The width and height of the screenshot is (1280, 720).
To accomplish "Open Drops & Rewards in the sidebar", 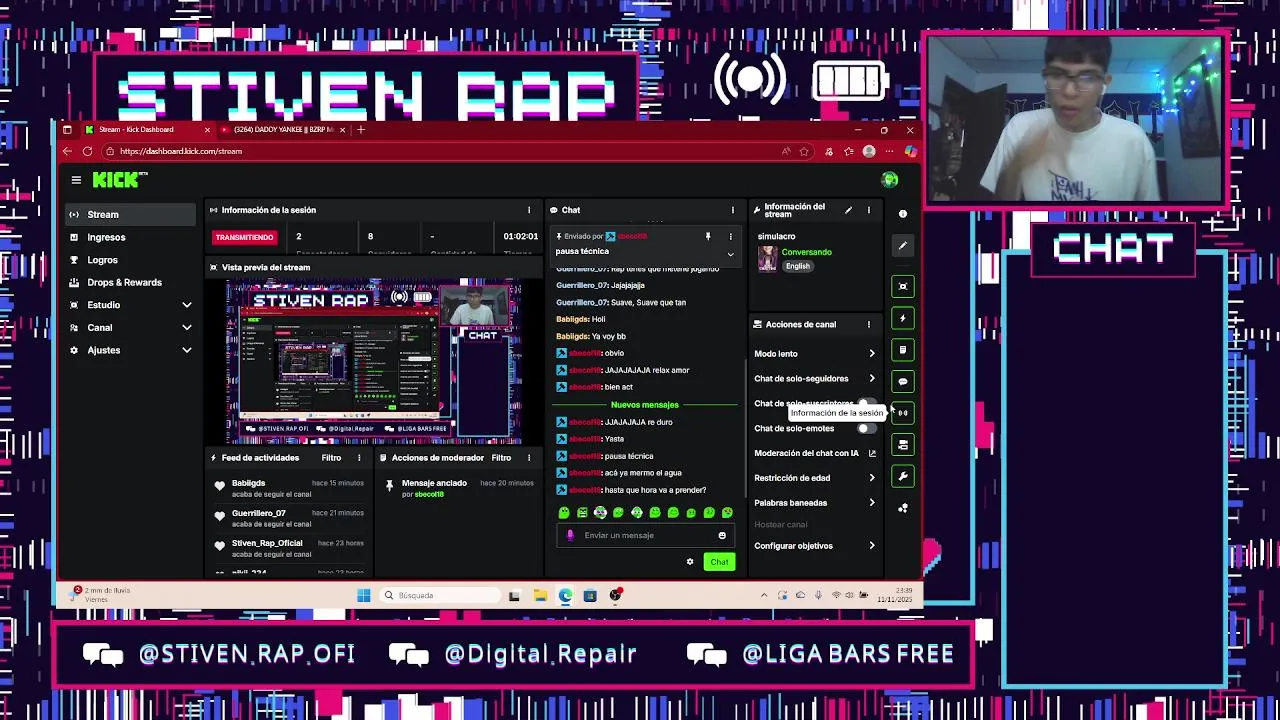I will (131, 282).
